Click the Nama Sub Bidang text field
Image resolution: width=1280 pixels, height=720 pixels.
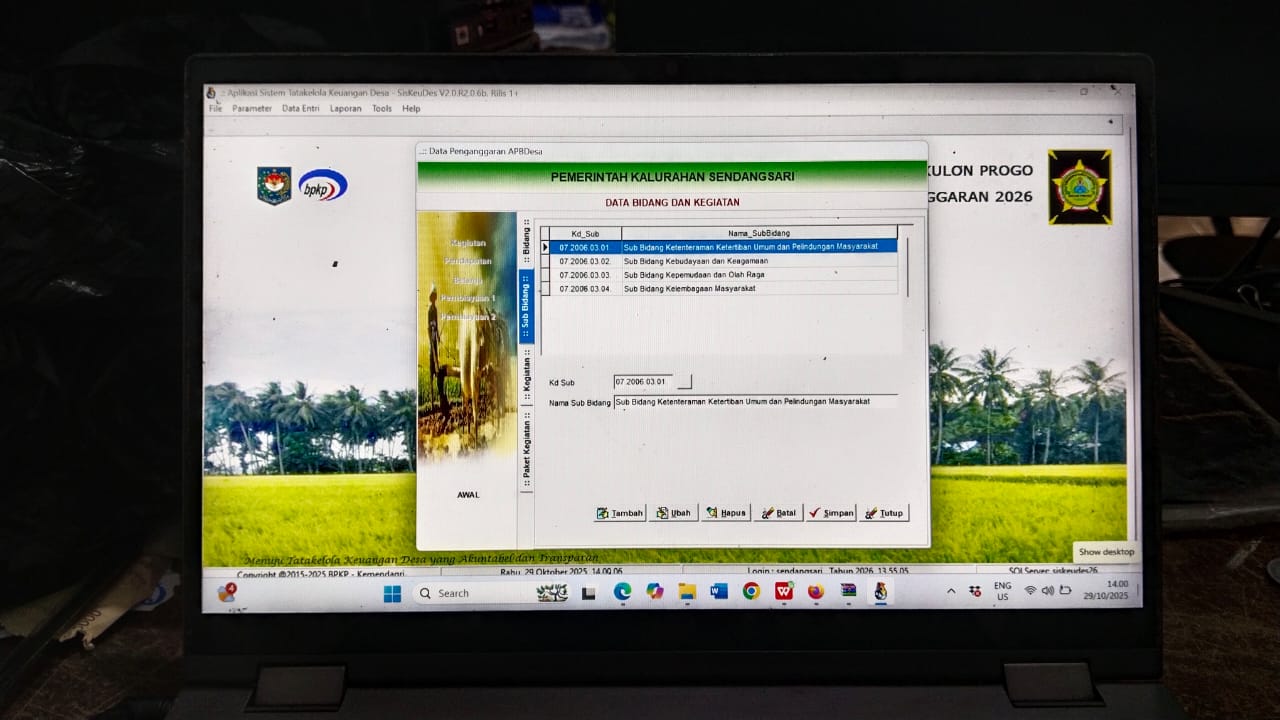[x=755, y=402]
